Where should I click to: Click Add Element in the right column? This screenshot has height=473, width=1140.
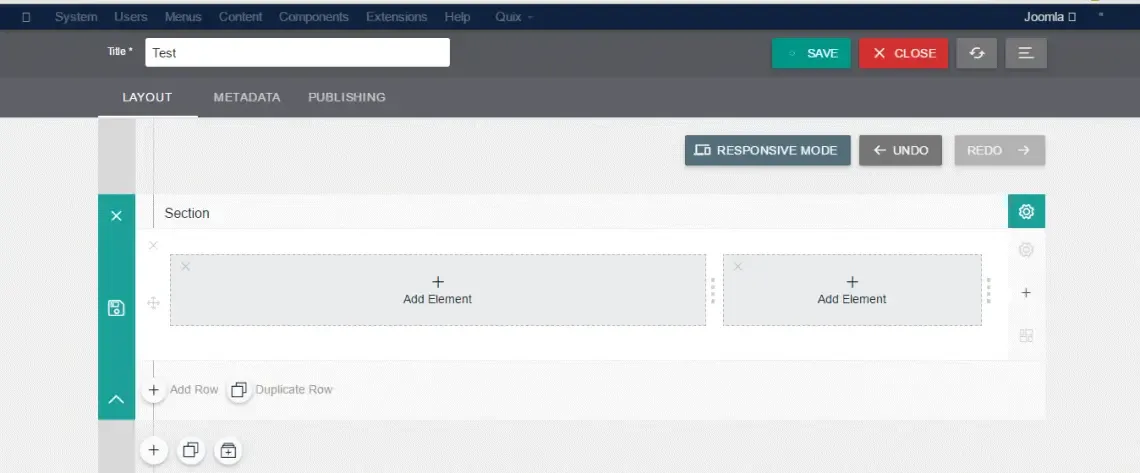[x=852, y=290]
